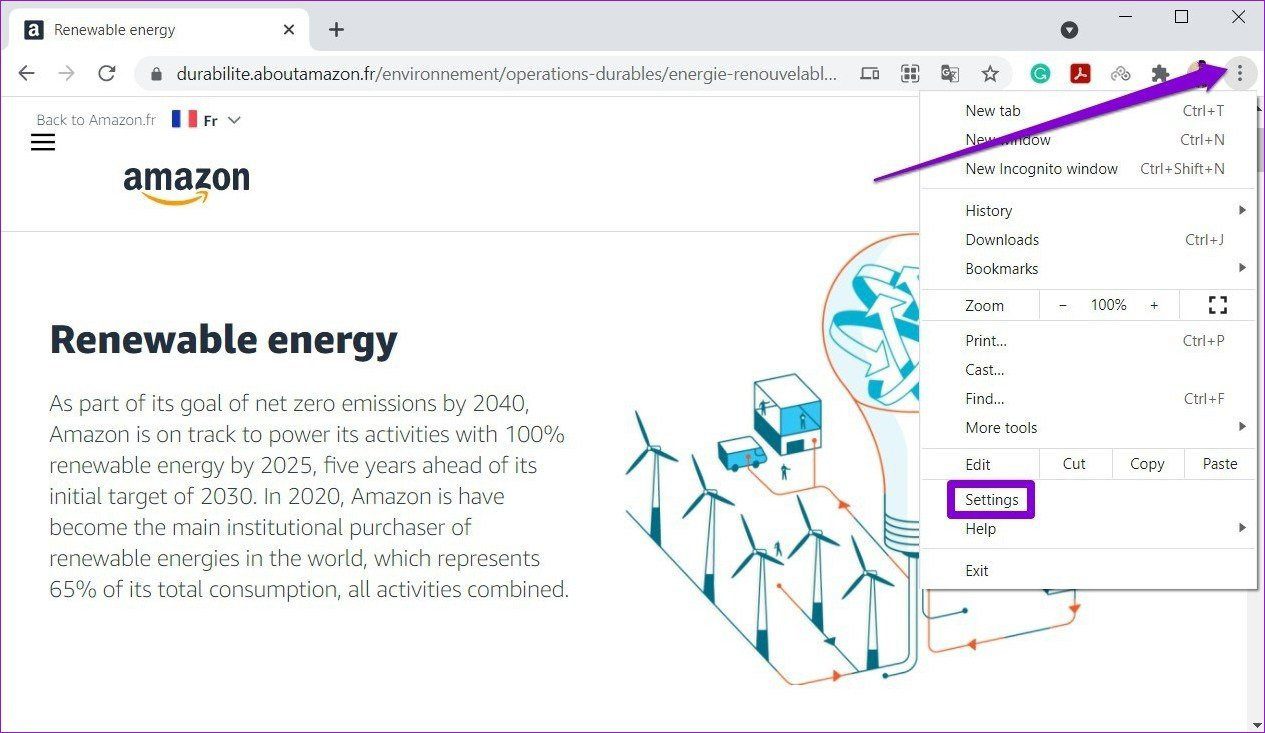Open the tab search dropdown arrow

click(x=1069, y=30)
